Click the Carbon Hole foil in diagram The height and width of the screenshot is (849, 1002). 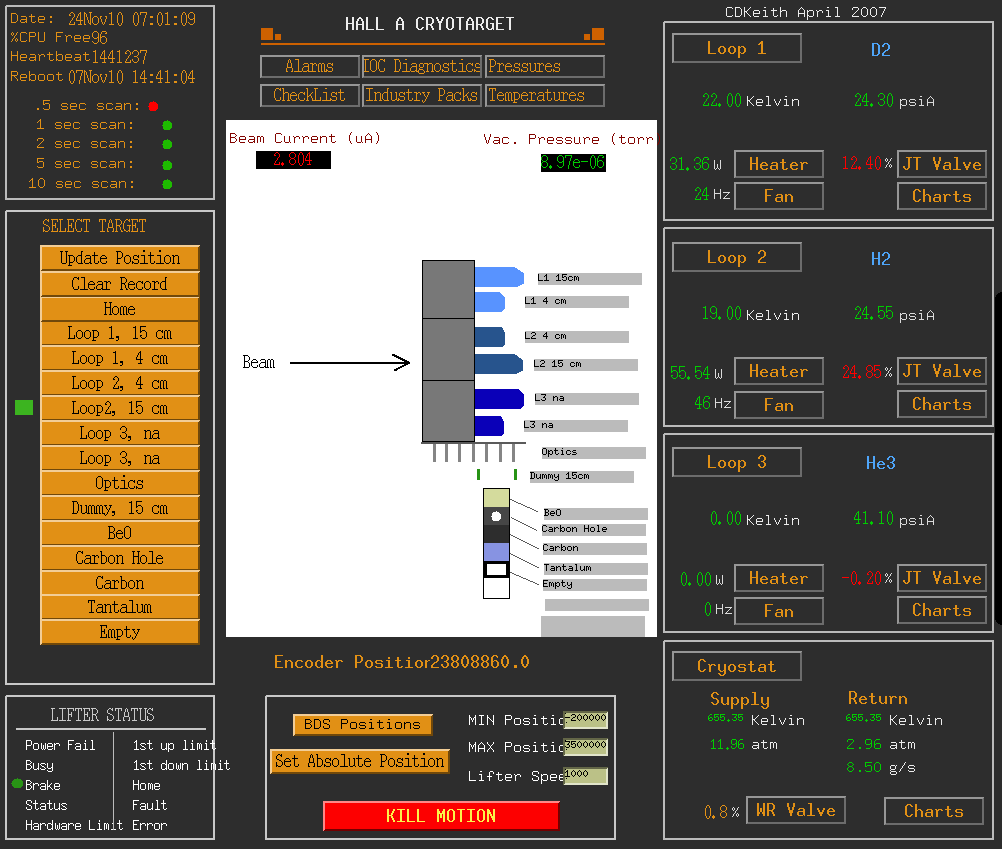click(x=496, y=516)
